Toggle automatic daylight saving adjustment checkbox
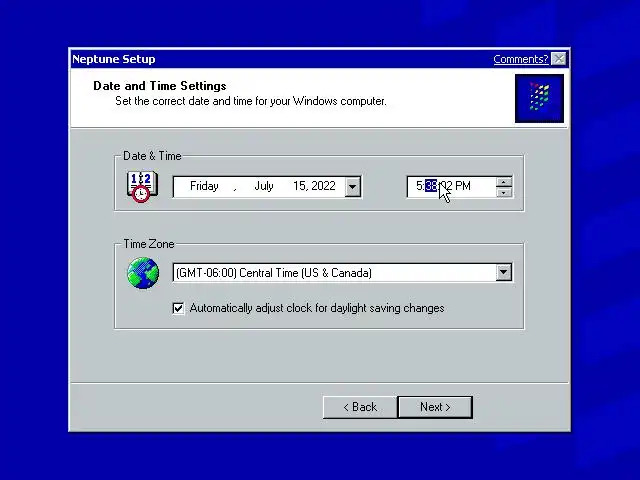Viewport: 640px width, 480px height. tap(178, 308)
